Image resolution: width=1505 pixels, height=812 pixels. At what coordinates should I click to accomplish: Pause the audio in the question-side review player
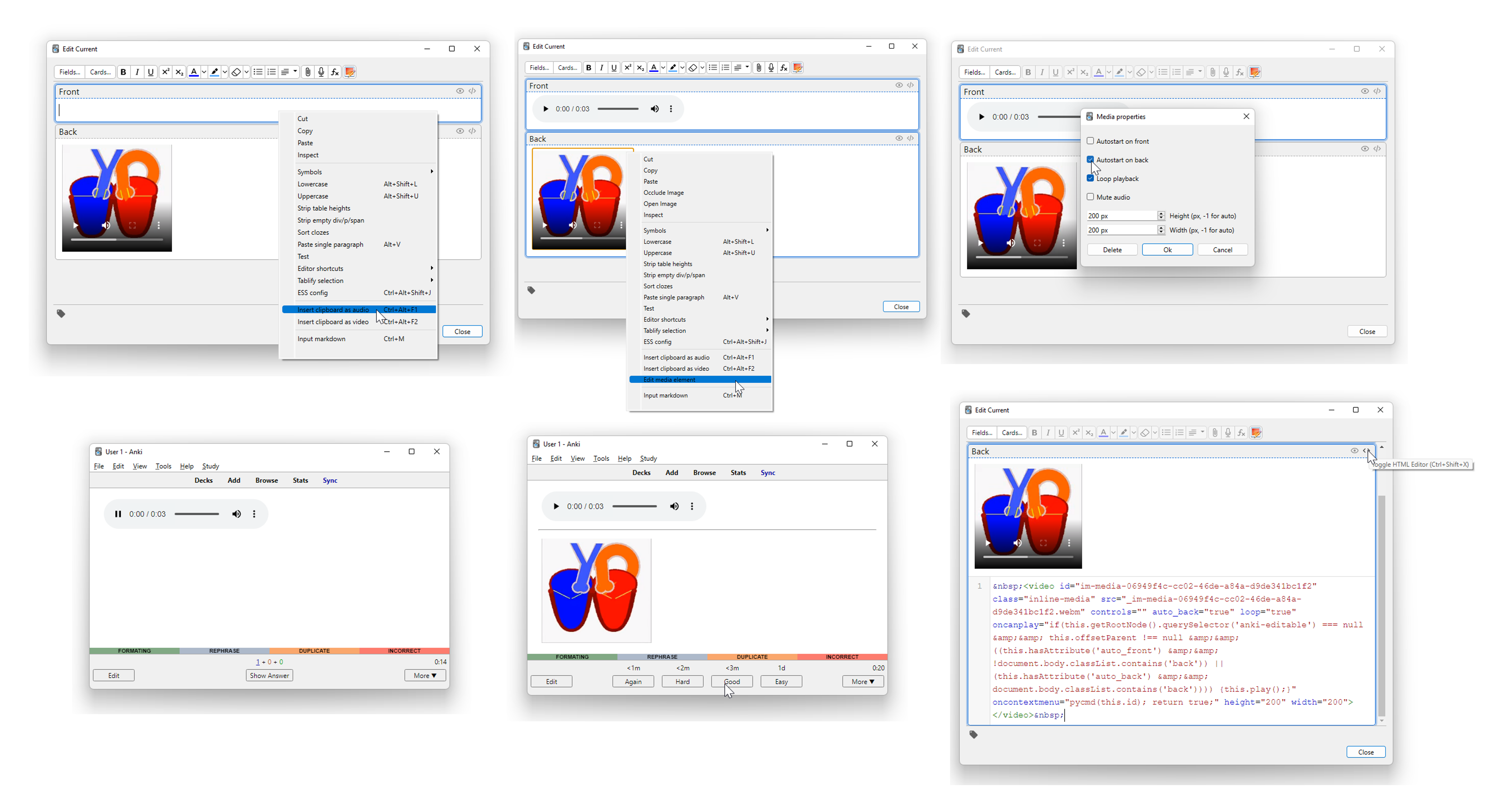118,514
